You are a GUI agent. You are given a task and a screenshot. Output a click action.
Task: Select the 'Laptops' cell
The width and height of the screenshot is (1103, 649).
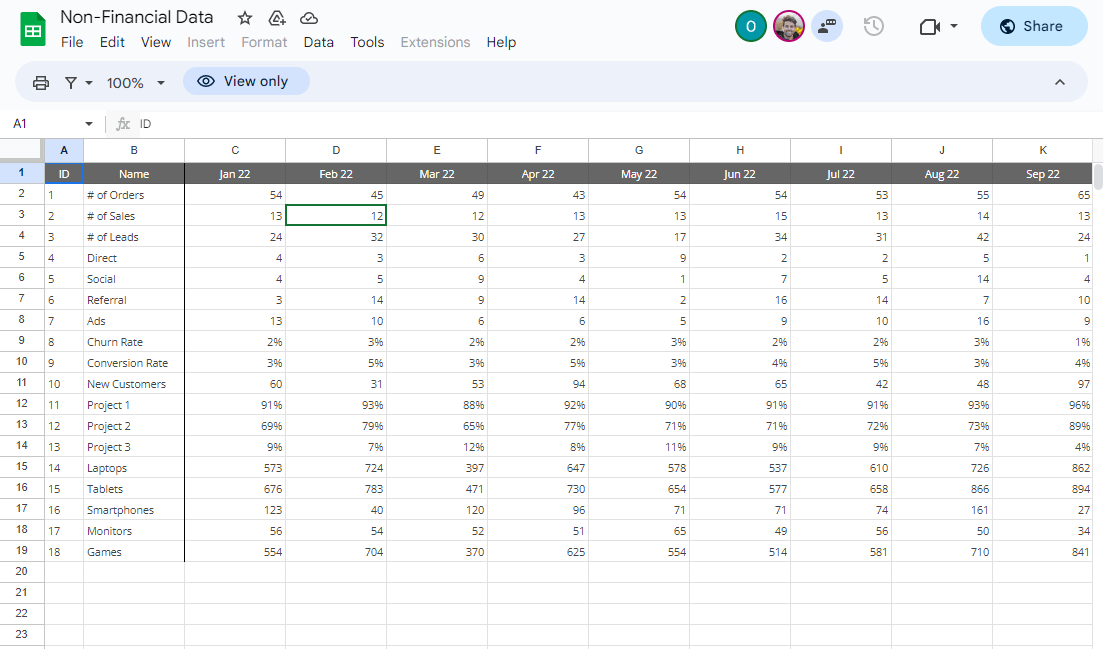click(134, 468)
